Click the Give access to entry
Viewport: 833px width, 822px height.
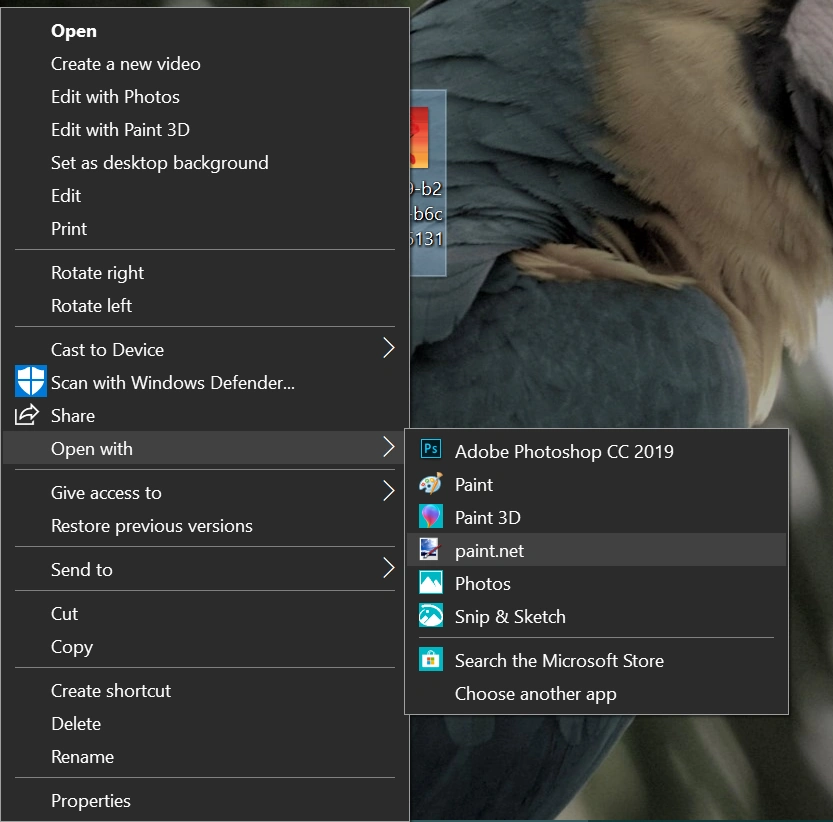click(x=205, y=493)
